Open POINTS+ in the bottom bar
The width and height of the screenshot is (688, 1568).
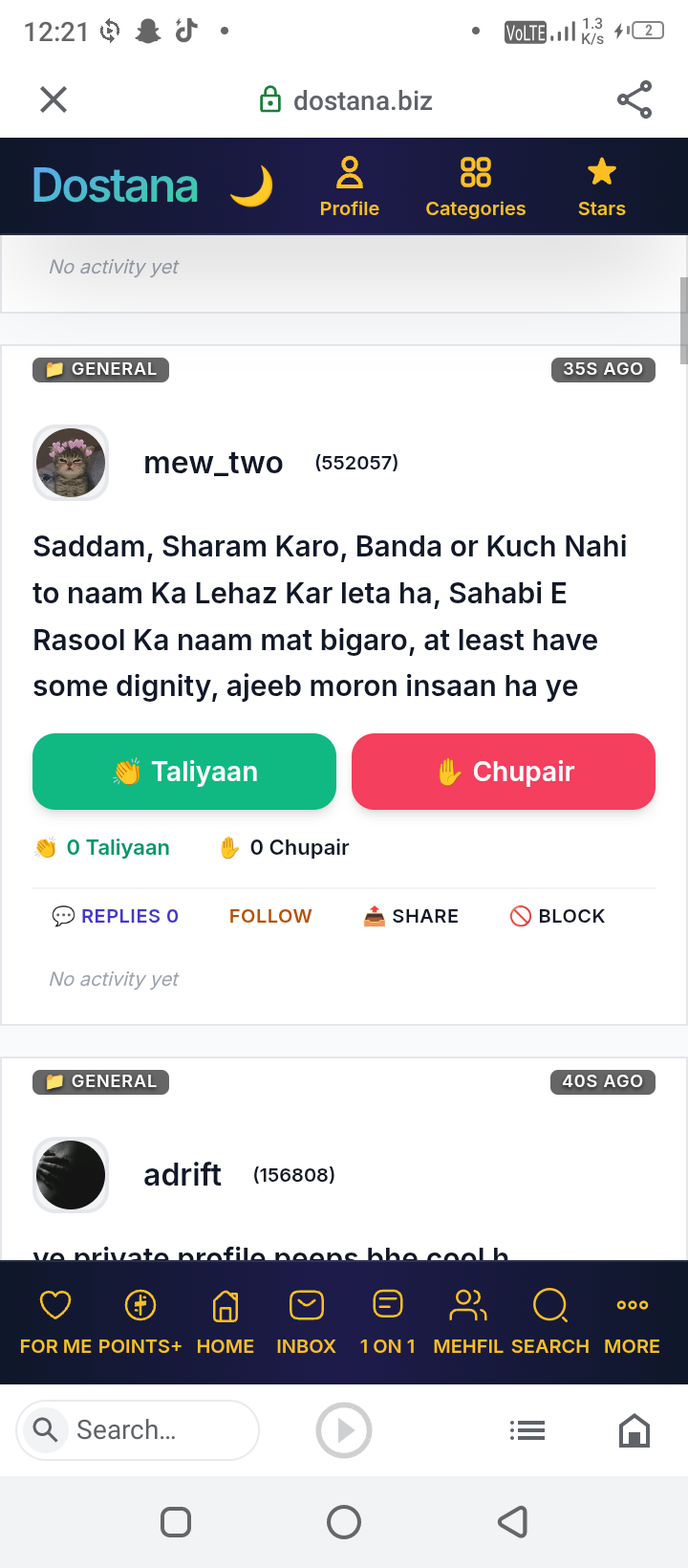click(140, 1321)
